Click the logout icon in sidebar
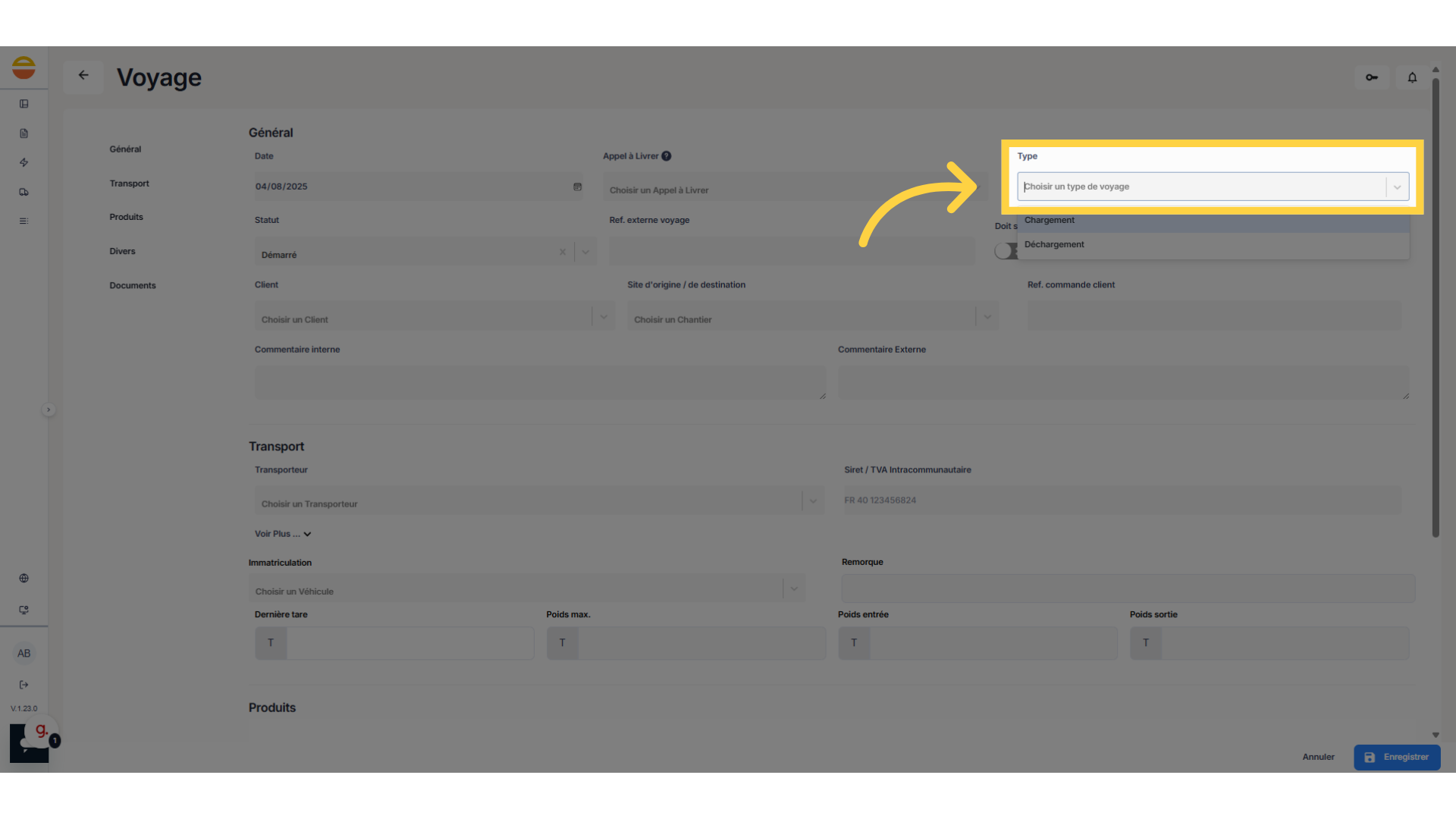This screenshot has height=819, width=1456. (24, 685)
